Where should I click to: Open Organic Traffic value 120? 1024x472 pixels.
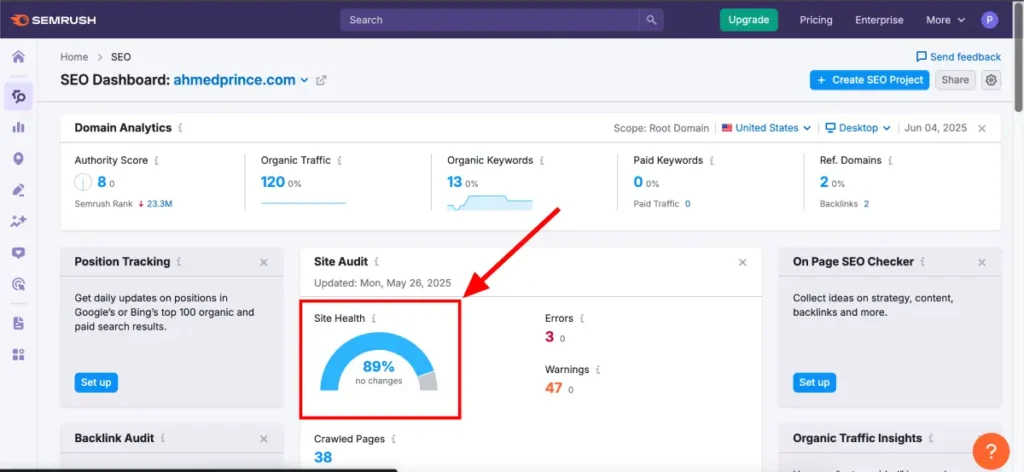272,182
